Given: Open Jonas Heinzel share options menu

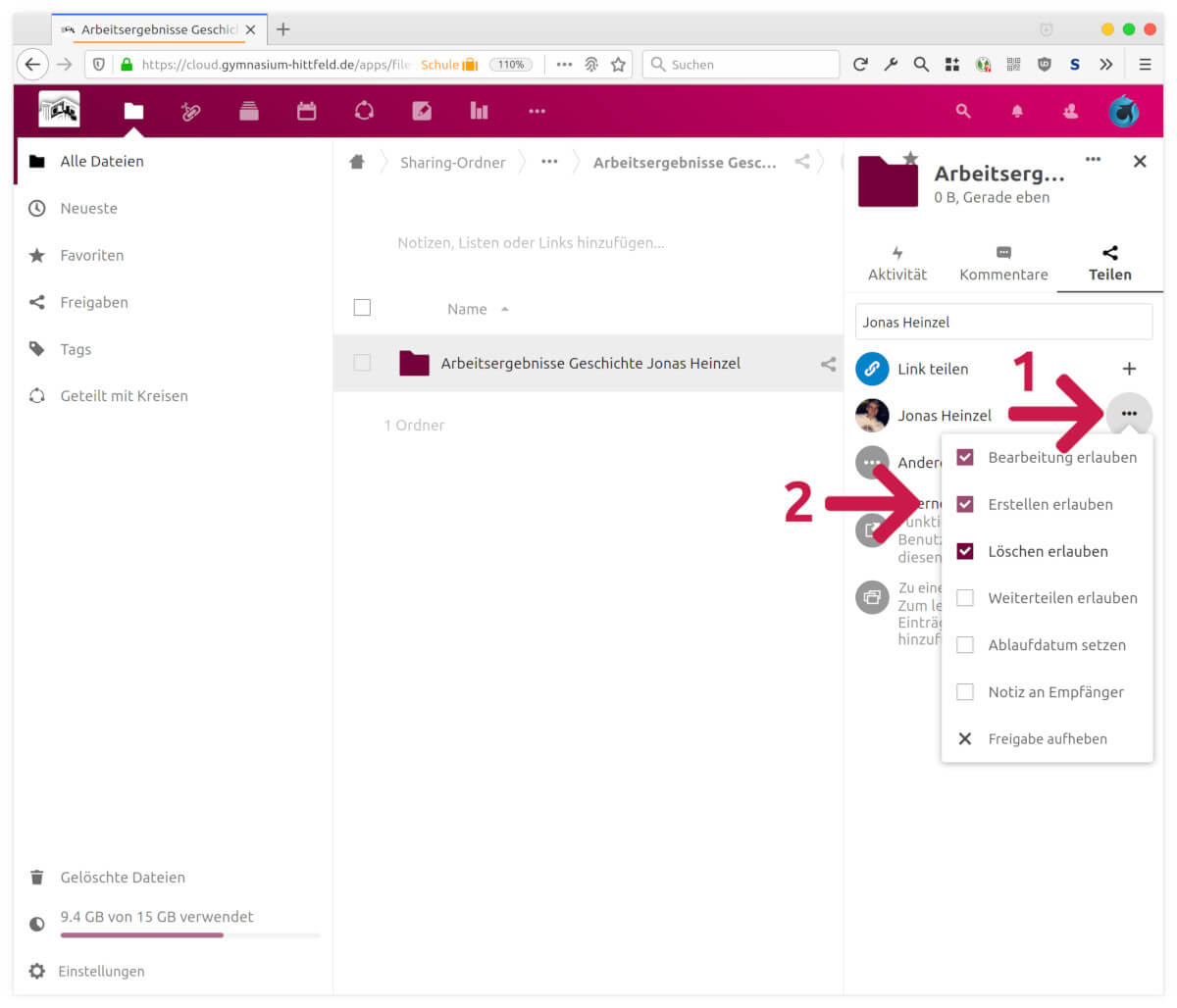Looking at the screenshot, I should 1129,414.
